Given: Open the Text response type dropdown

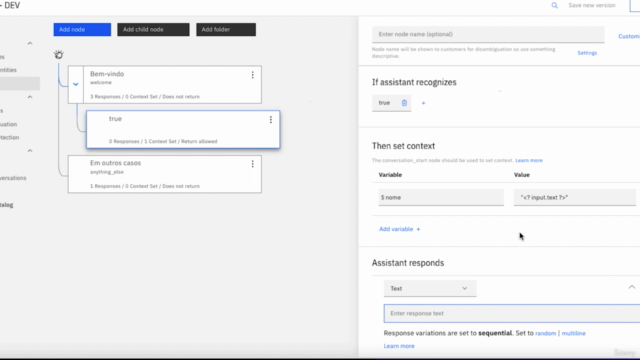Looking at the screenshot, I should pyautogui.click(x=430, y=288).
